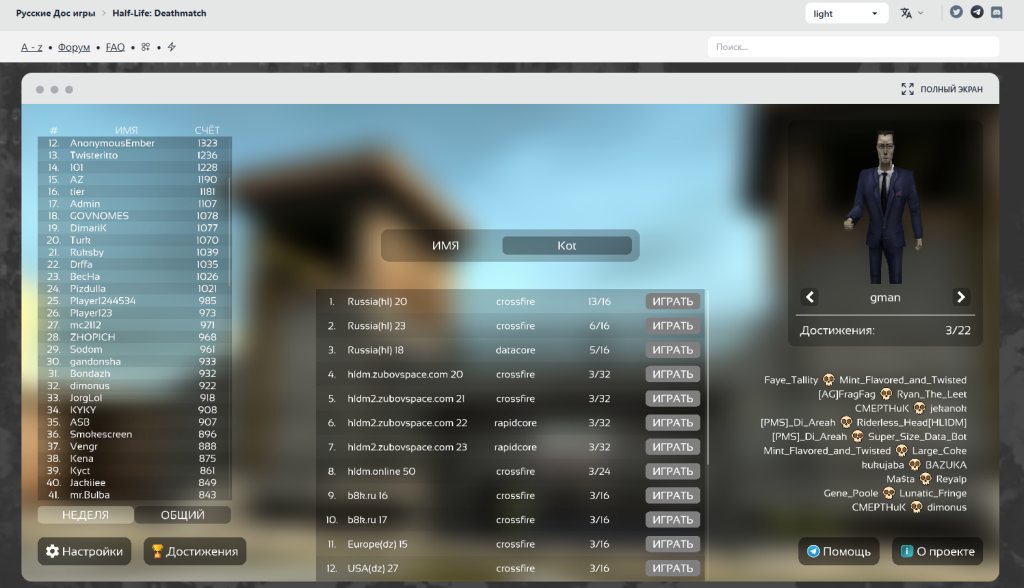
Task: Open Помощь help button
Action: click(x=839, y=551)
